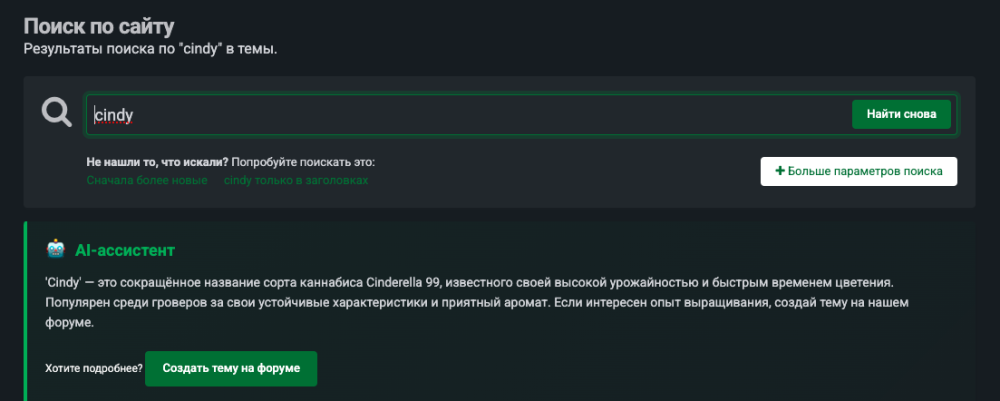Click the AI-ассистент heading

click(x=124, y=251)
